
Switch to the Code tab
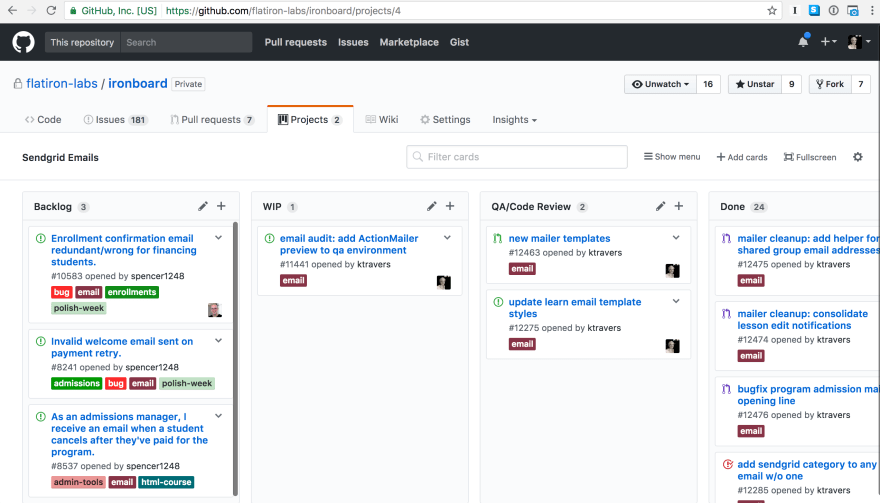tap(43, 120)
